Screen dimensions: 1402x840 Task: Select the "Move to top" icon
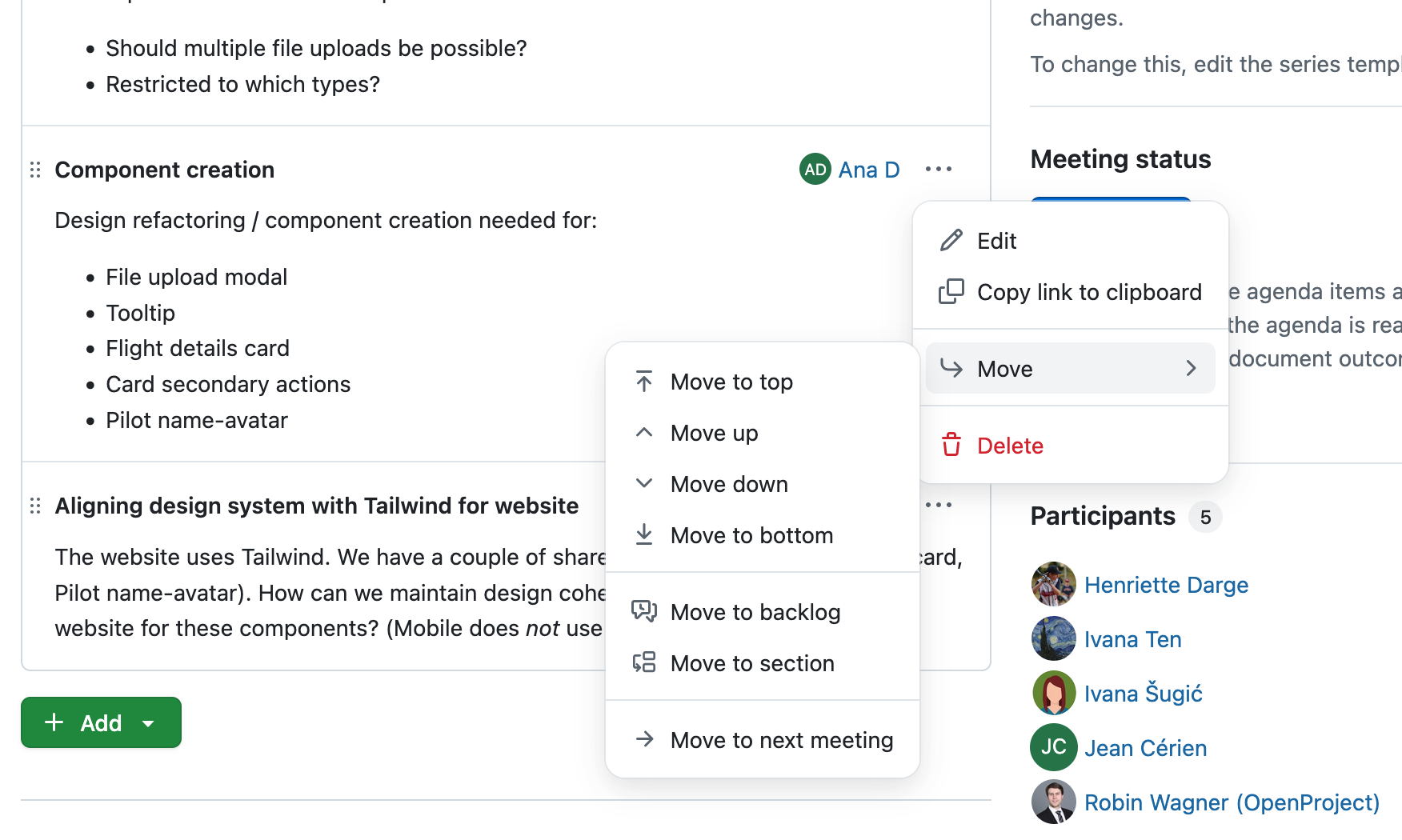tap(644, 381)
